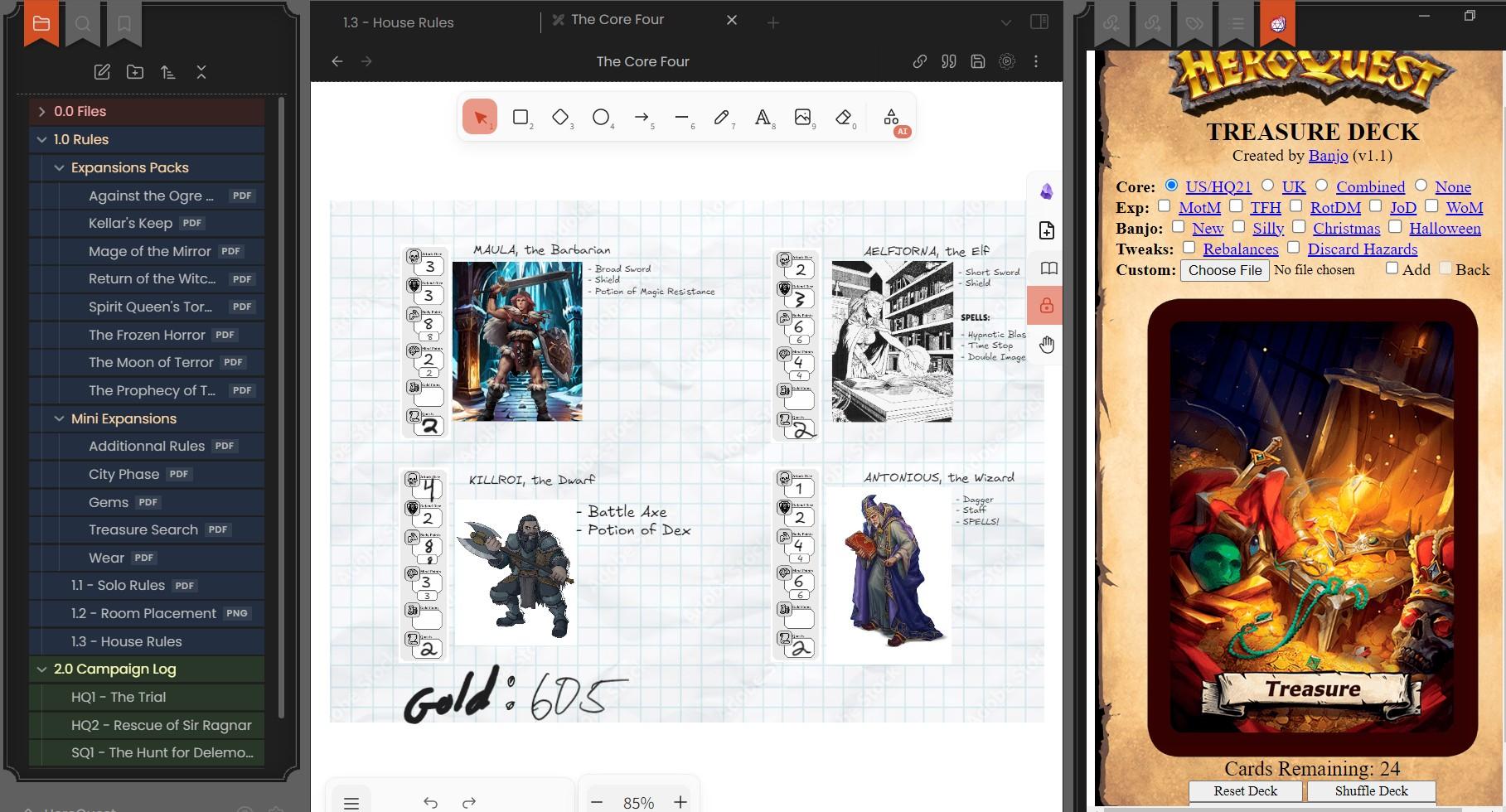
Task: Close The Core Four tab
Action: click(x=732, y=20)
